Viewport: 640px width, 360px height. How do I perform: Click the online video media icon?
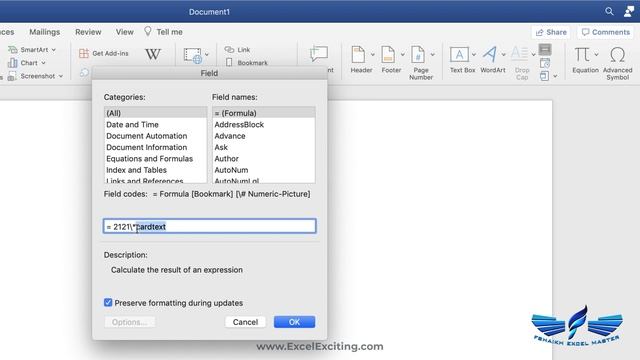(x=193, y=56)
